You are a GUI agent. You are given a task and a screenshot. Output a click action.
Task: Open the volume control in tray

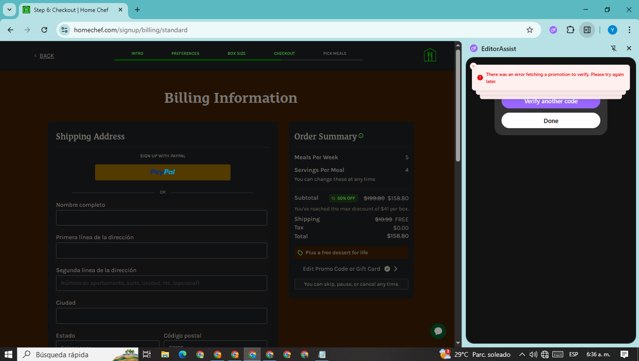[x=533, y=354]
